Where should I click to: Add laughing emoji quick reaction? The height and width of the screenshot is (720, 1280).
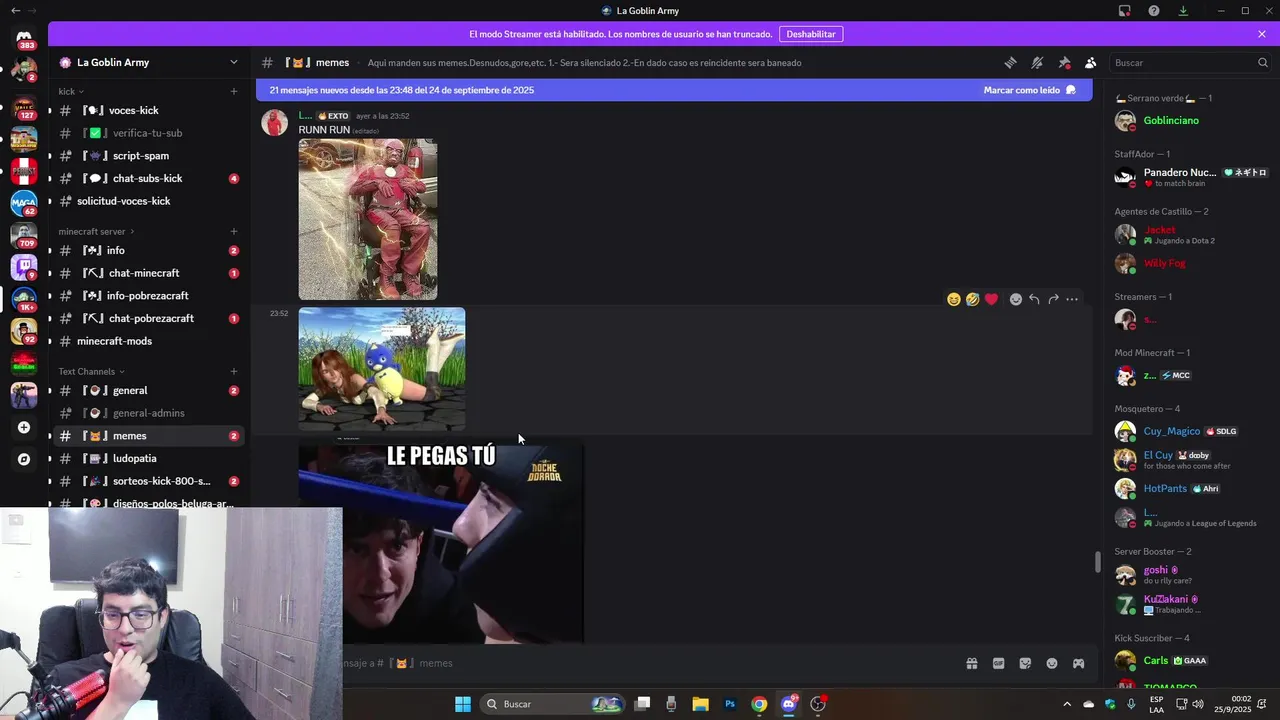pos(953,299)
